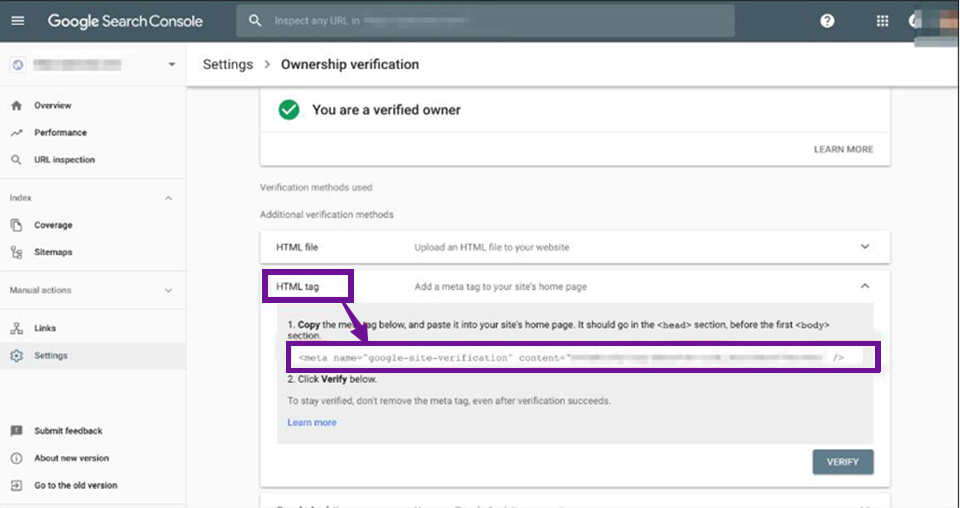Expand the HTML file verification method
960x508 pixels.
(x=864, y=247)
